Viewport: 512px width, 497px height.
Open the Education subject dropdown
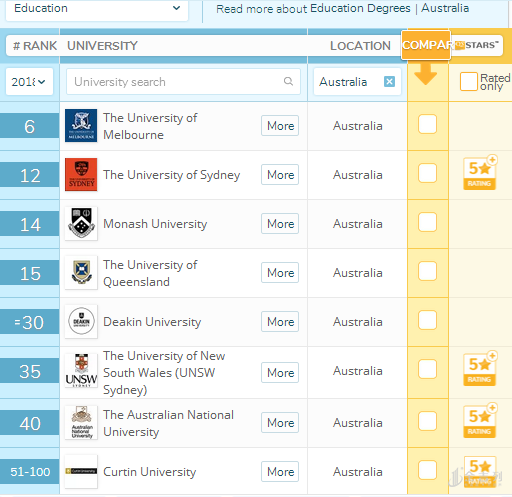(x=97, y=9)
